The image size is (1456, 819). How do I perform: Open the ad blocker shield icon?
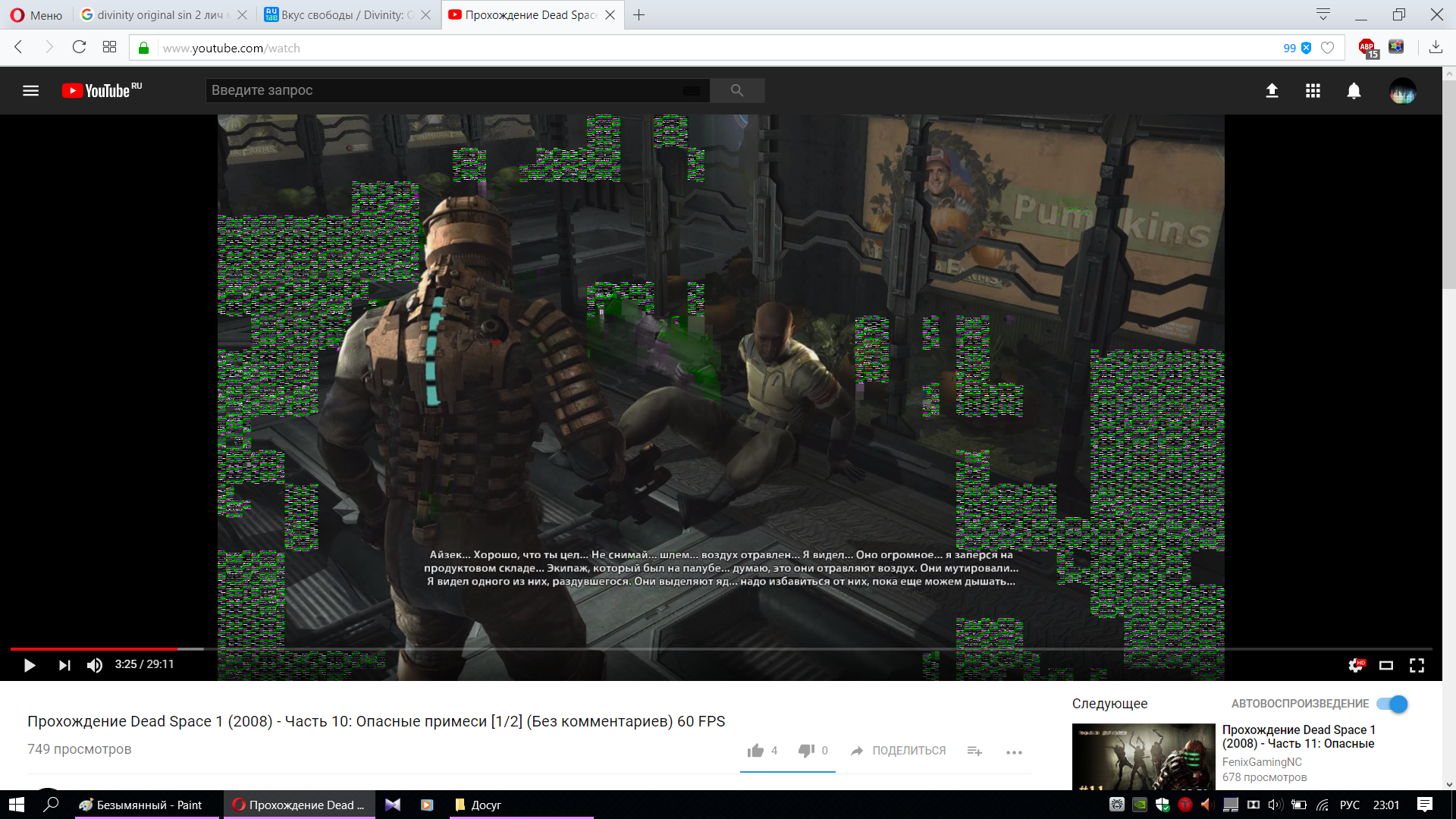(1306, 48)
